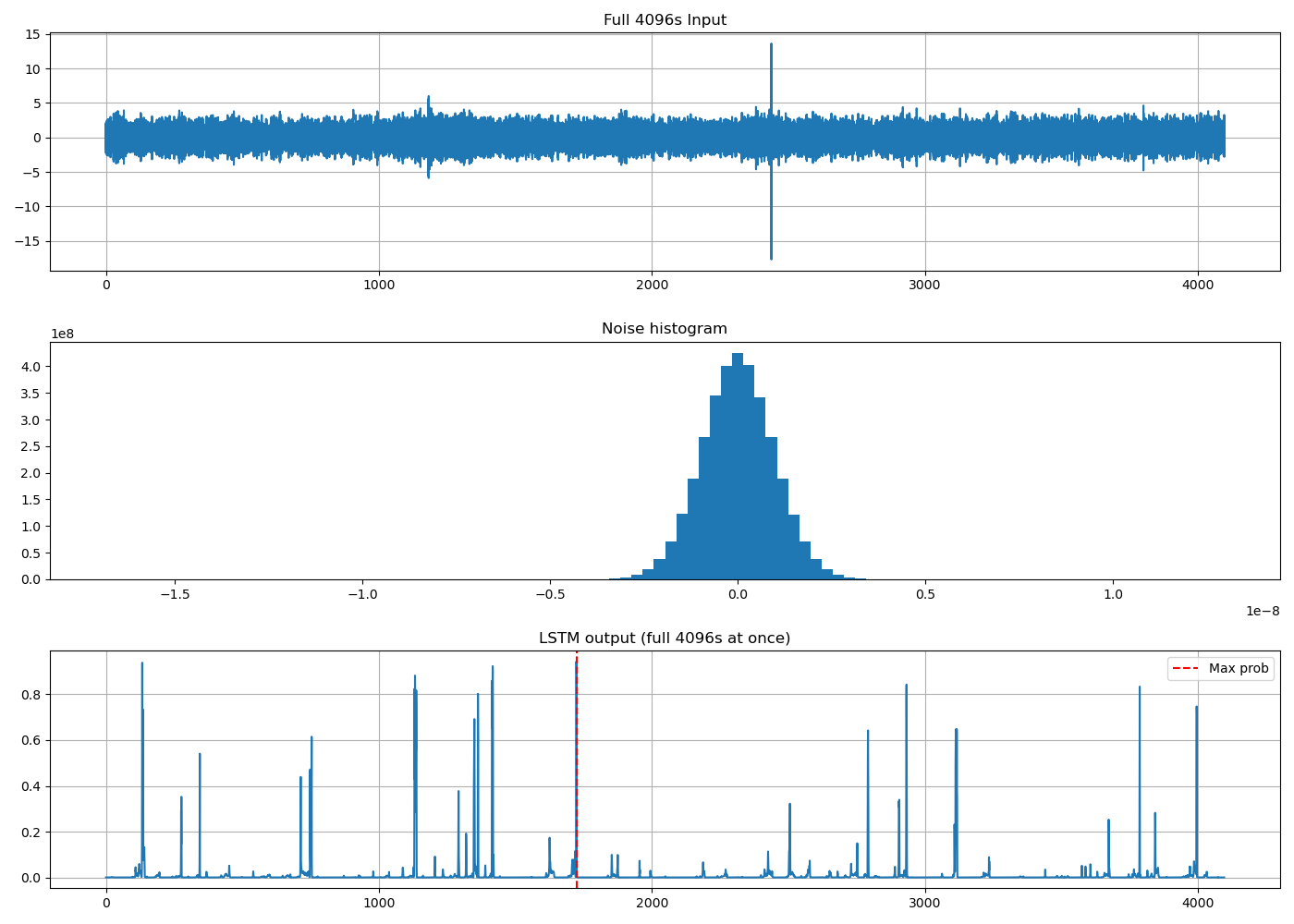
Task: Click the 1.0 tick label on the histogram x-axis
Action: [x=1113, y=594]
